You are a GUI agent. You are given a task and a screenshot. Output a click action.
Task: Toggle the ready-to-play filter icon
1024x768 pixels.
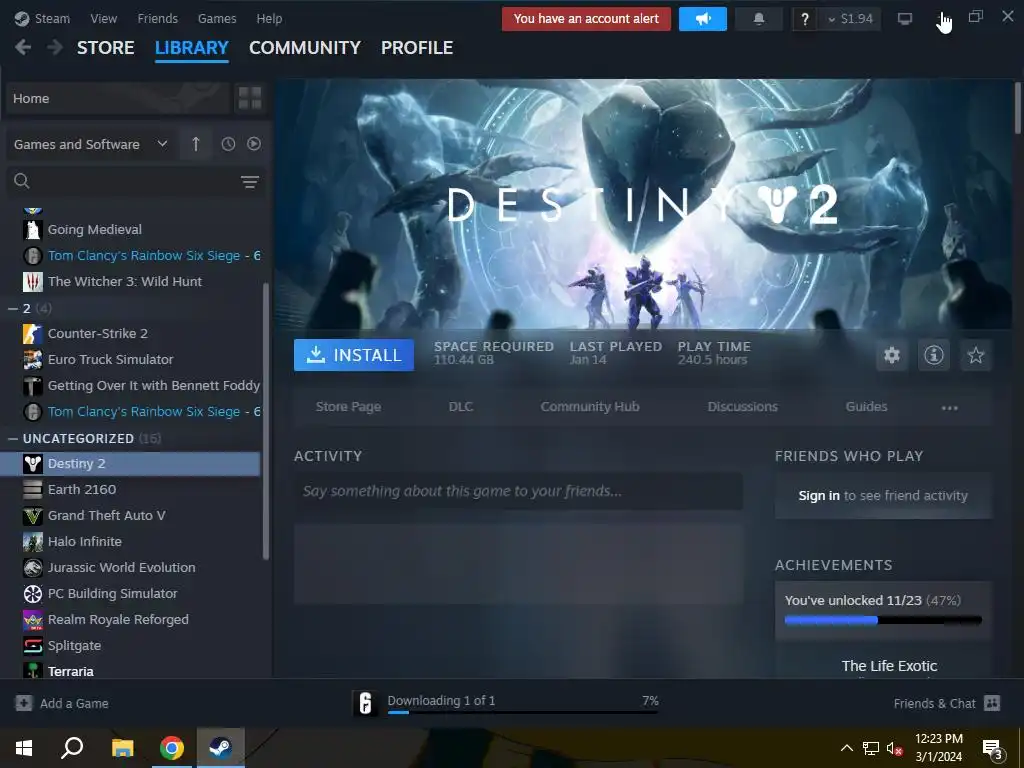point(254,144)
